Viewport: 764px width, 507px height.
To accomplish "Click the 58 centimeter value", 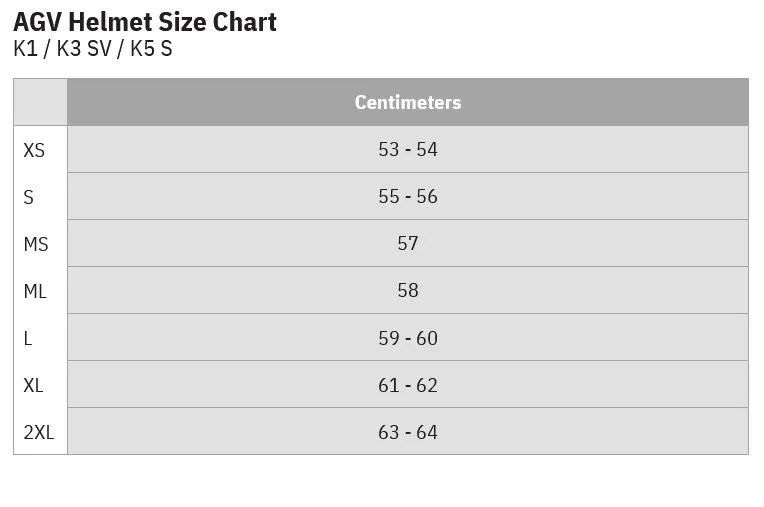I will point(408,290).
